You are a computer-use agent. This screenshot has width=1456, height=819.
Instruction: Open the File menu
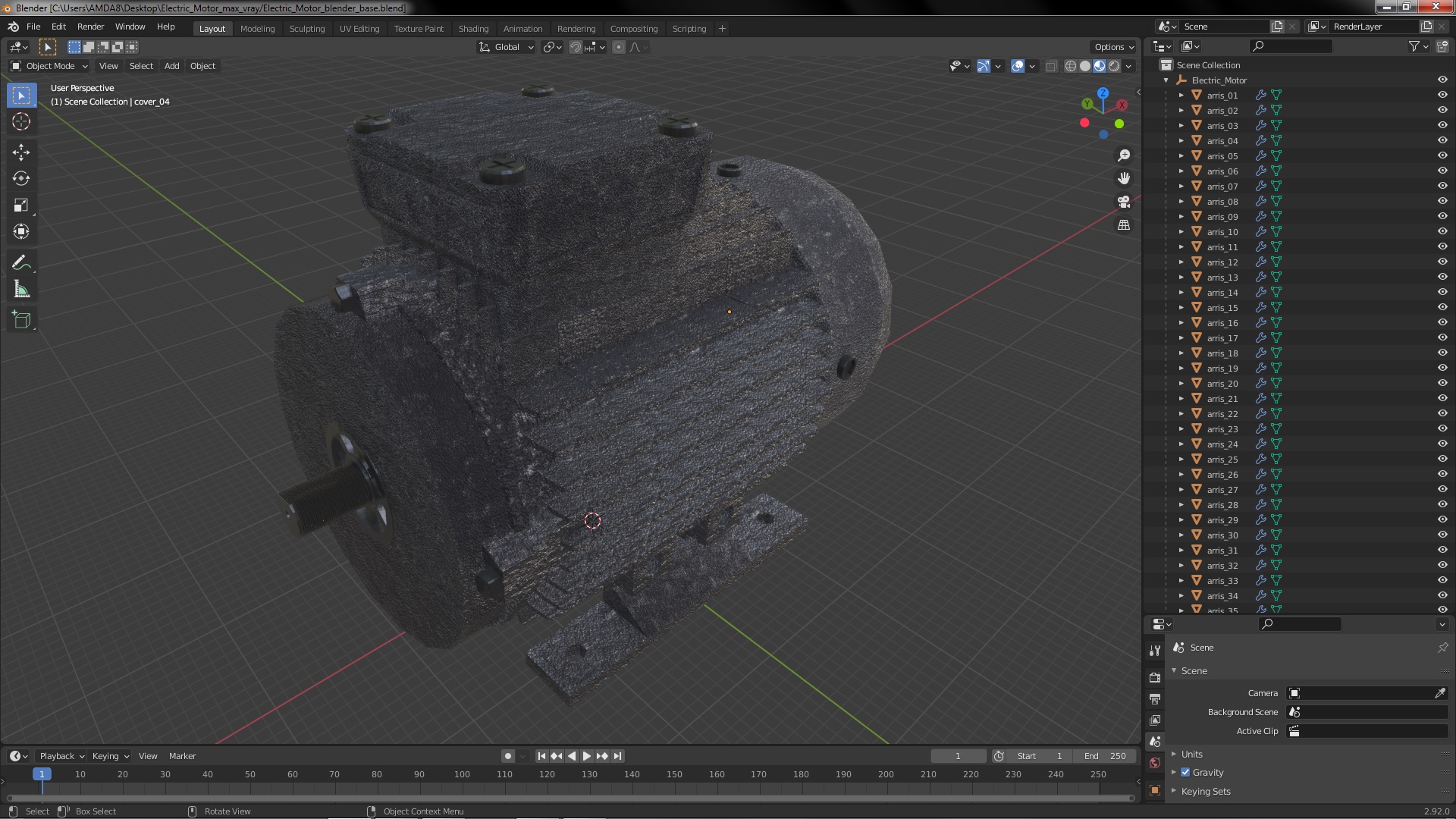(x=33, y=27)
